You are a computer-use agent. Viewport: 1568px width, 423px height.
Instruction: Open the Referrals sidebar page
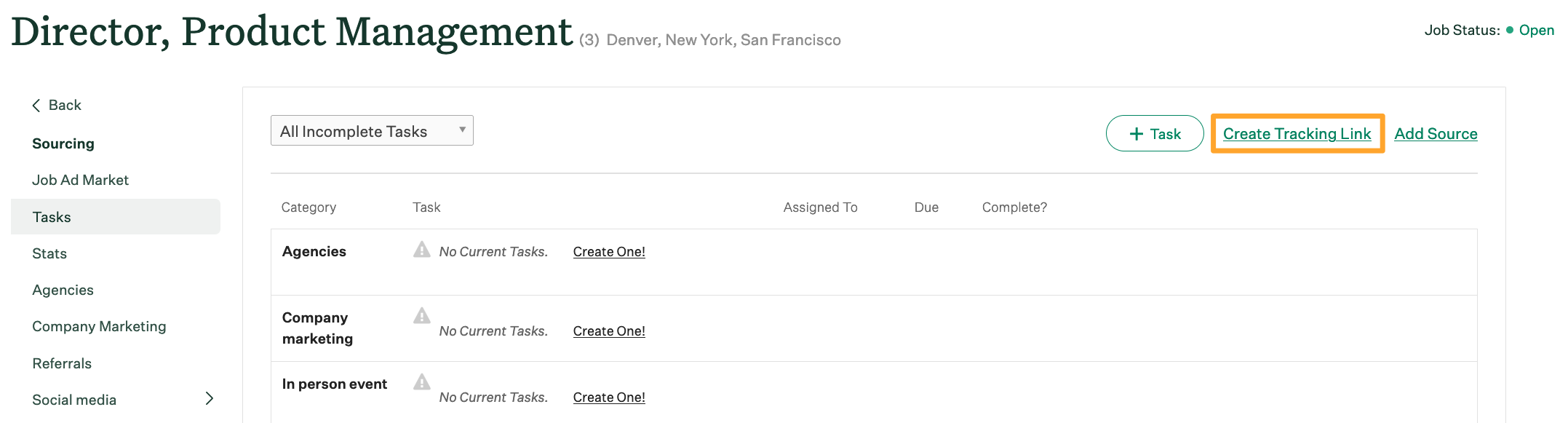tap(61, 363)
